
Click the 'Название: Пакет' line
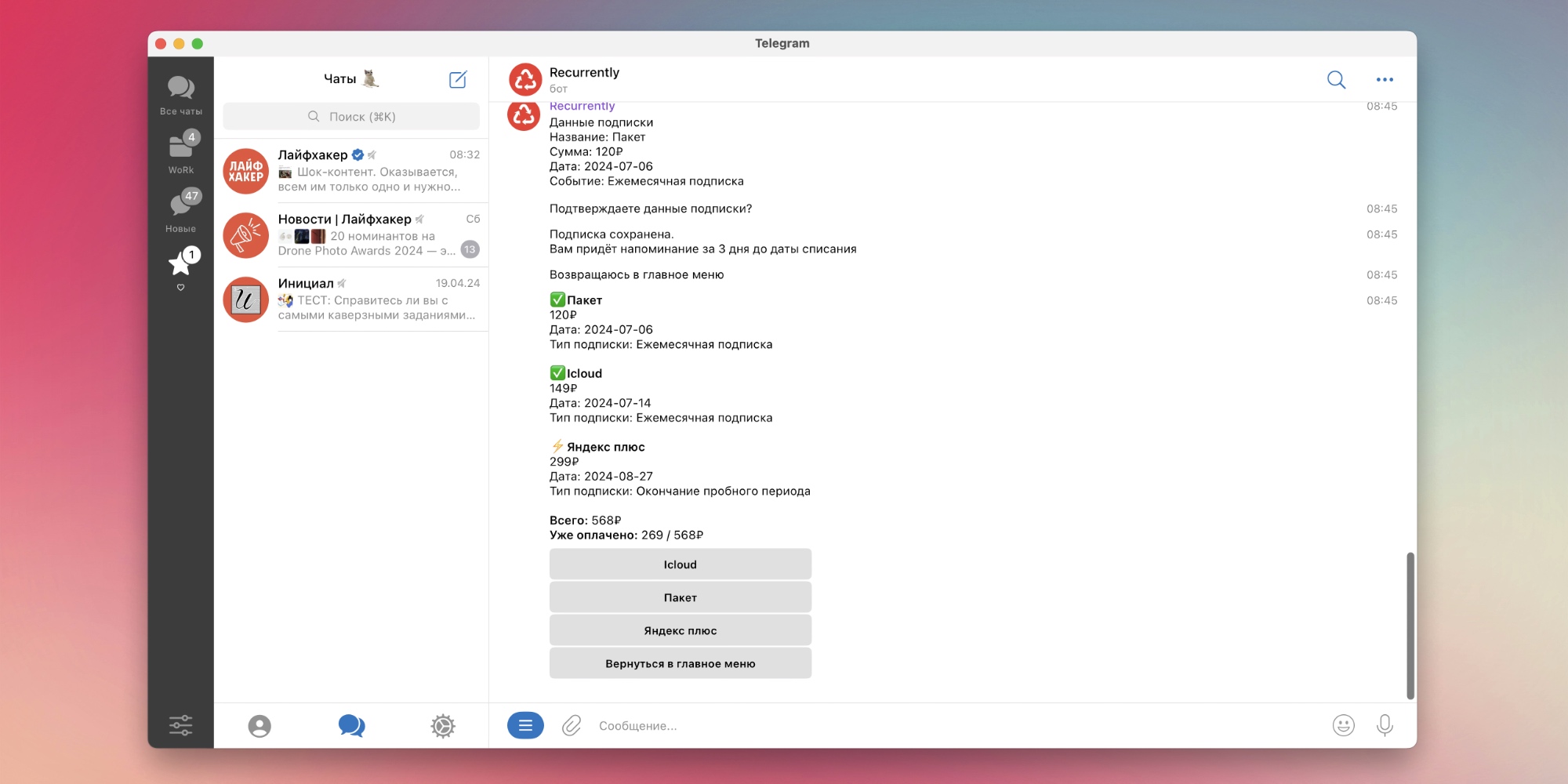tap(597, 137)
